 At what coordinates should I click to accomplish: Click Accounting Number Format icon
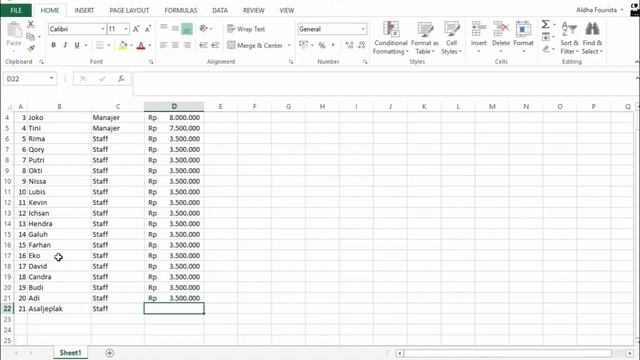click(x=303, y=45)
